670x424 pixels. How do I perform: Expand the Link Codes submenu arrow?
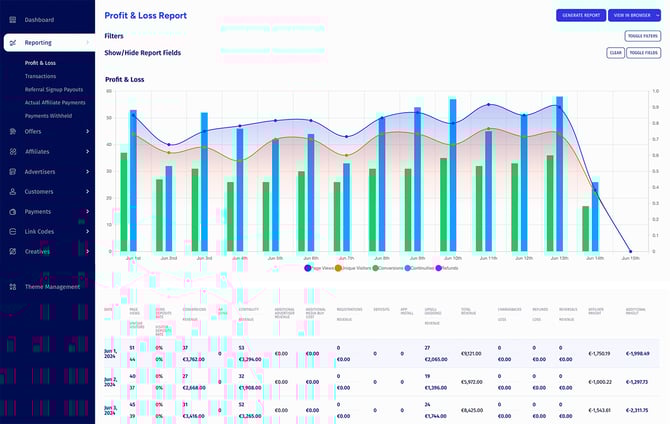(x=88, y=232)
